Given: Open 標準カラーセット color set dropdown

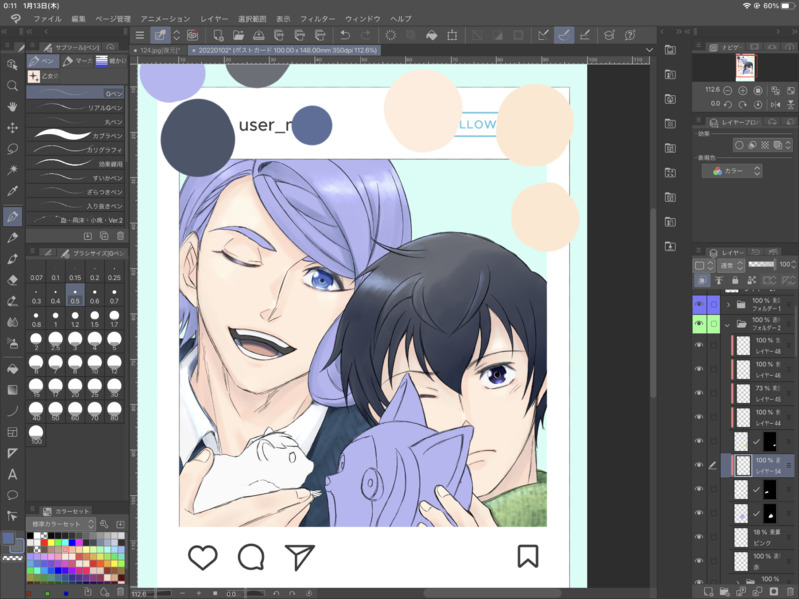Looking at the screenshot, I should pos(61,524).
